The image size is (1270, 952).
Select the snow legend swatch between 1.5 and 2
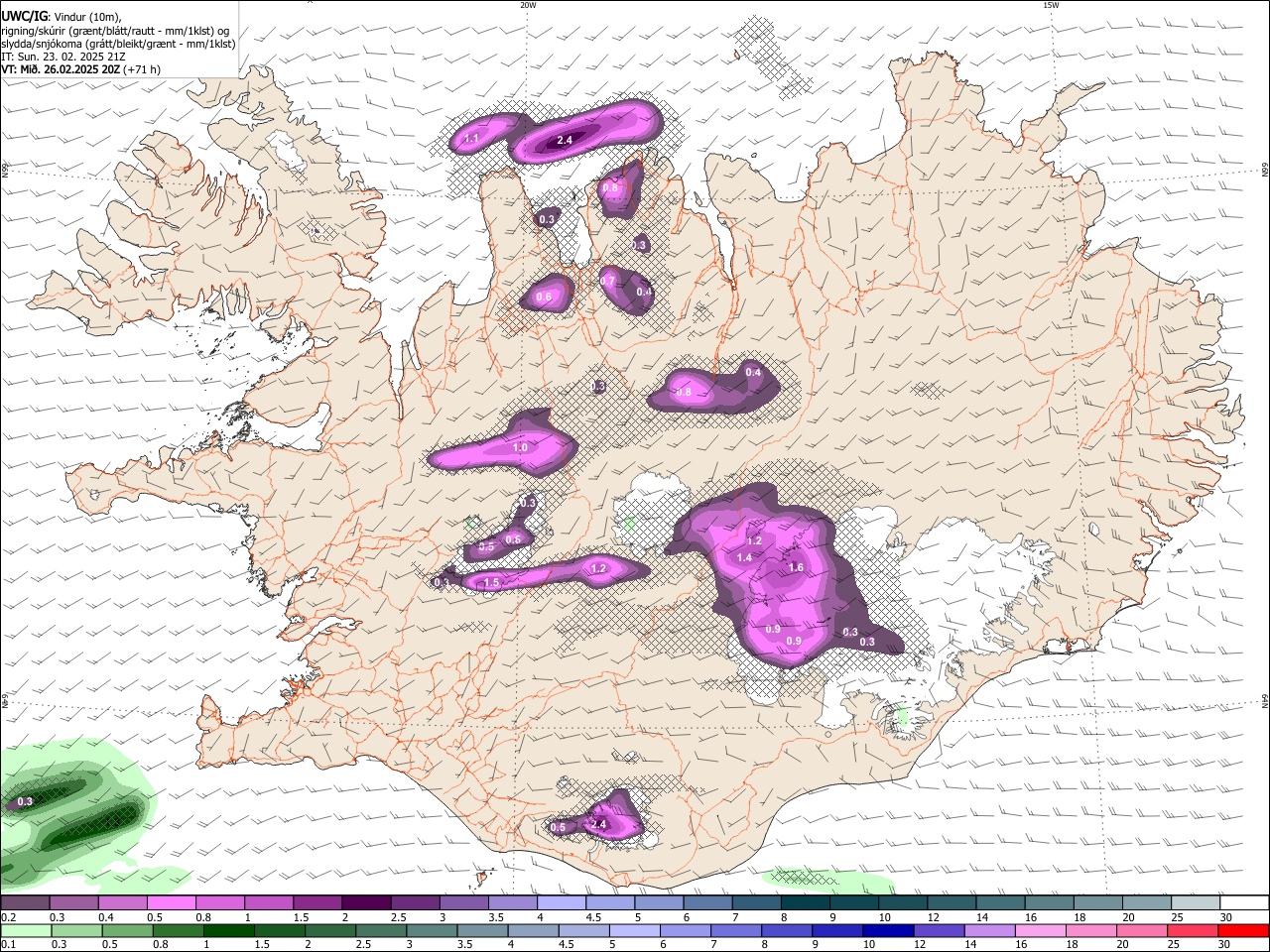click(x=317, y=903)
